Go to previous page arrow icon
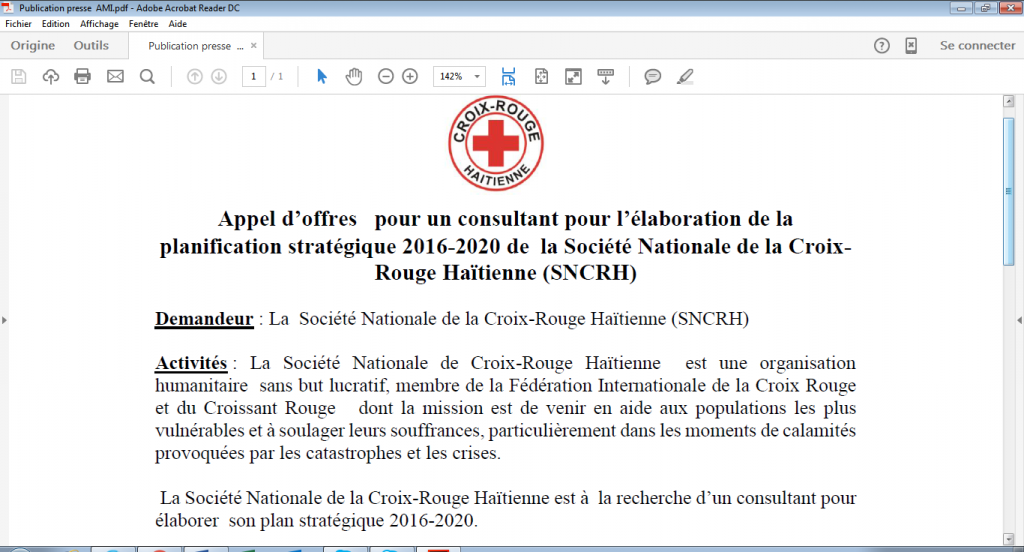The width and height of the screenshot is (1024, 552). click(x=195, y=76)
